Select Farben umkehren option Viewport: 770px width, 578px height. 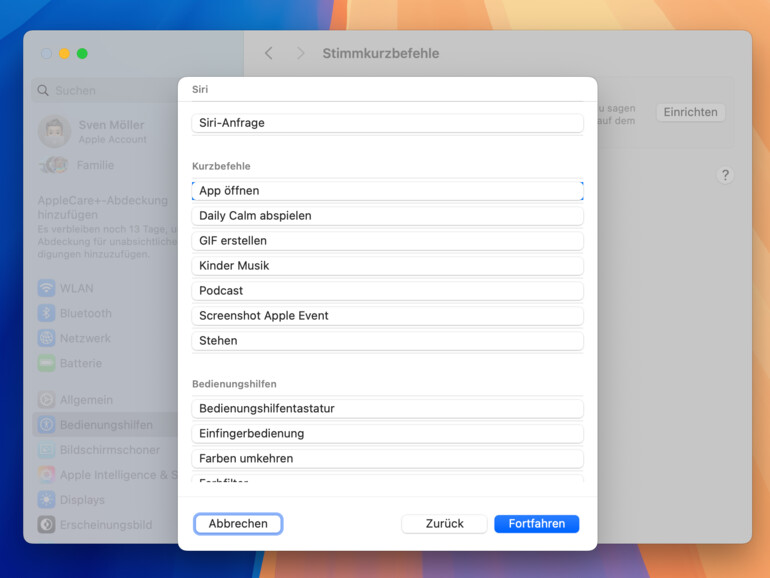click(387, 459)
